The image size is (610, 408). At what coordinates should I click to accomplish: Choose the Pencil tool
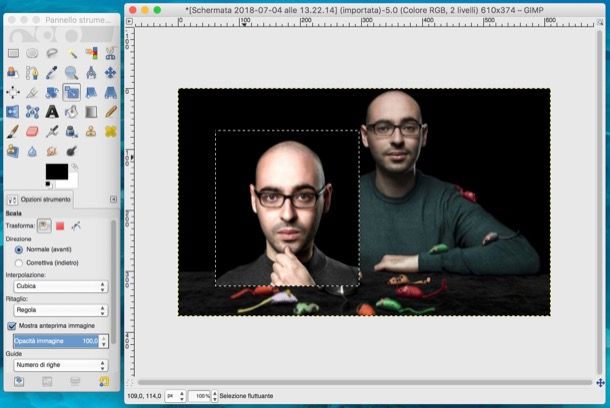110,111
